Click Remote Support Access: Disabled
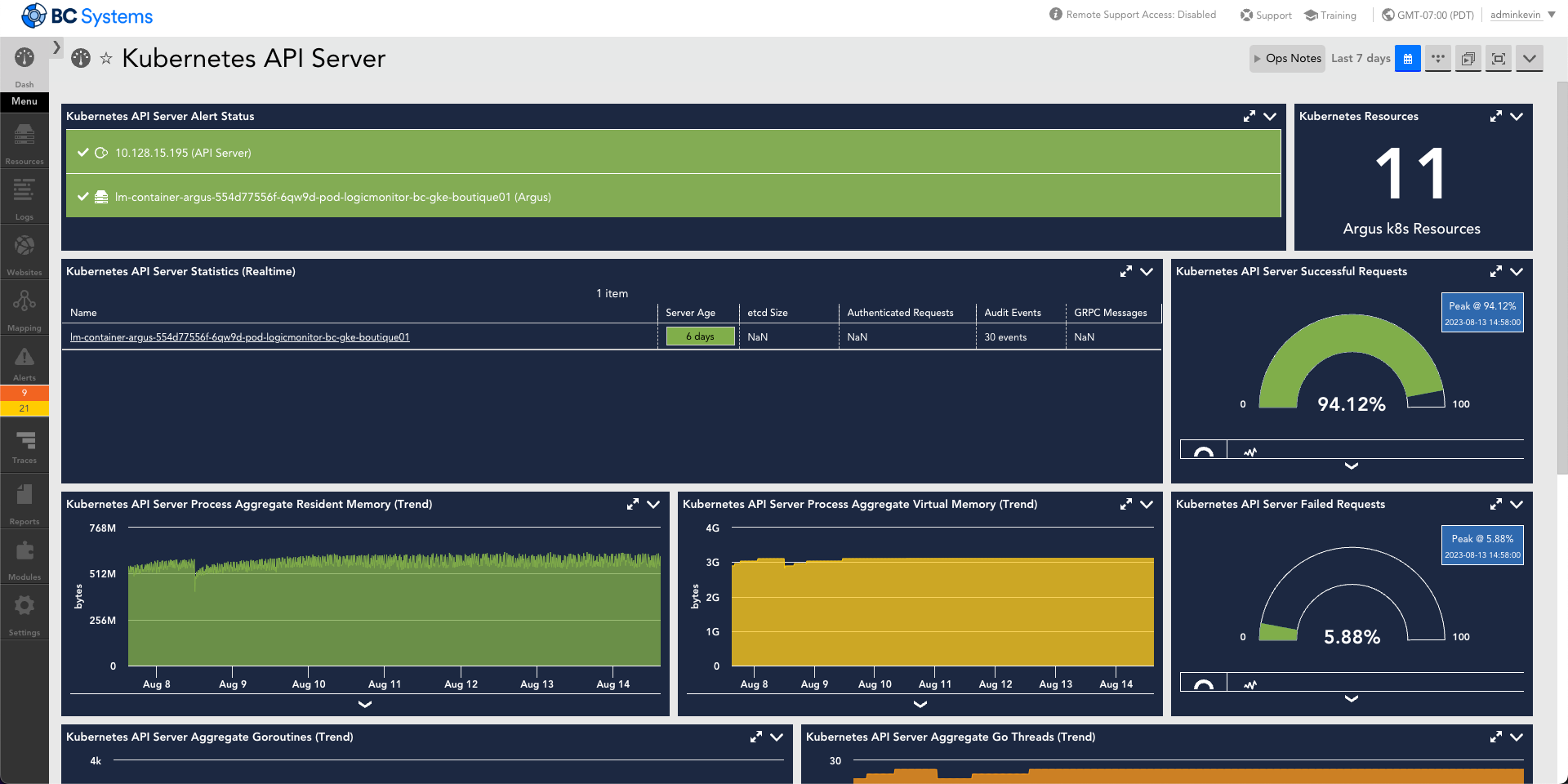Screen dimensions: 1568x784 [x=1133, y=15]
